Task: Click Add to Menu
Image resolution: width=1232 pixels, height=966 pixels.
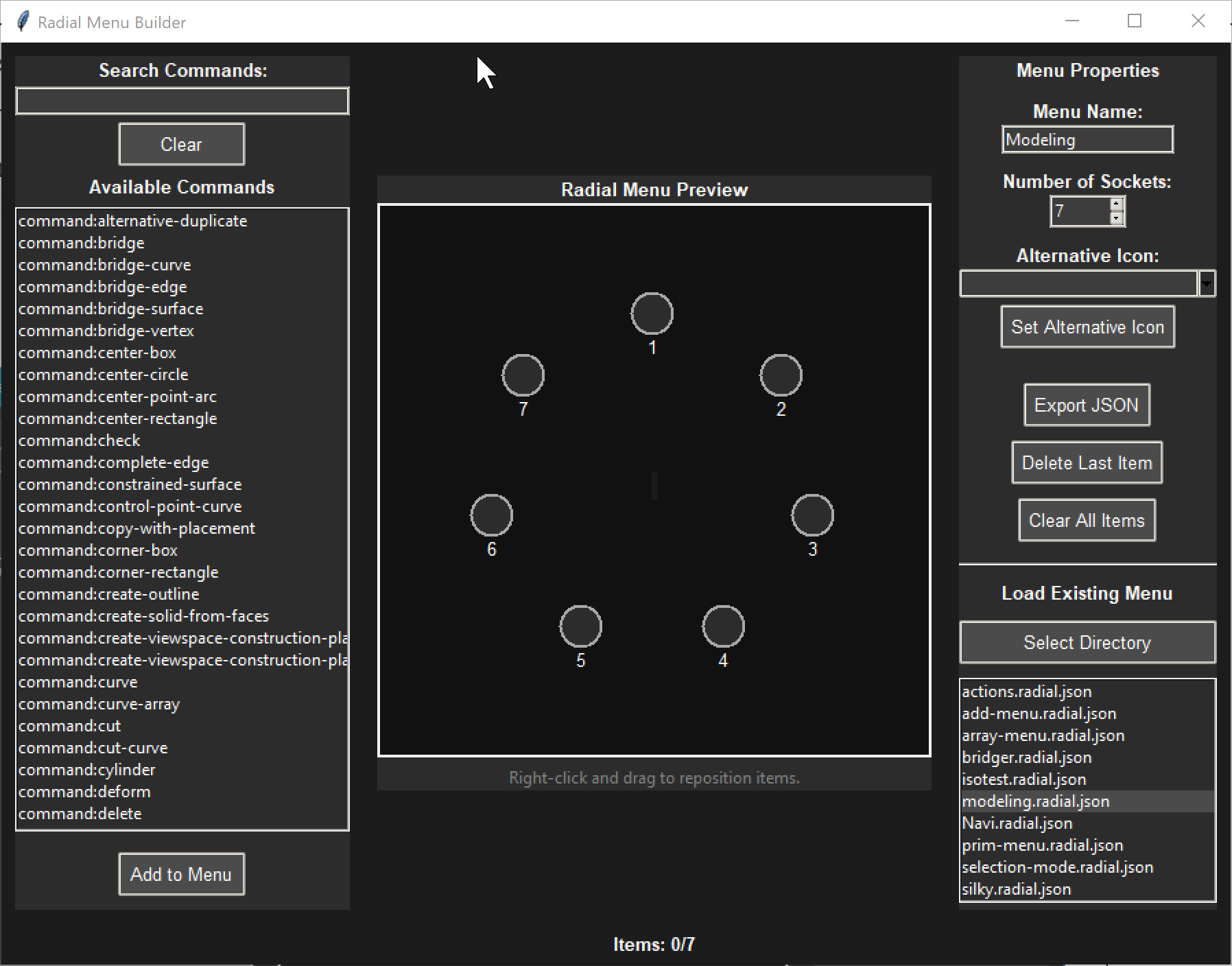Action: [181, 873]
